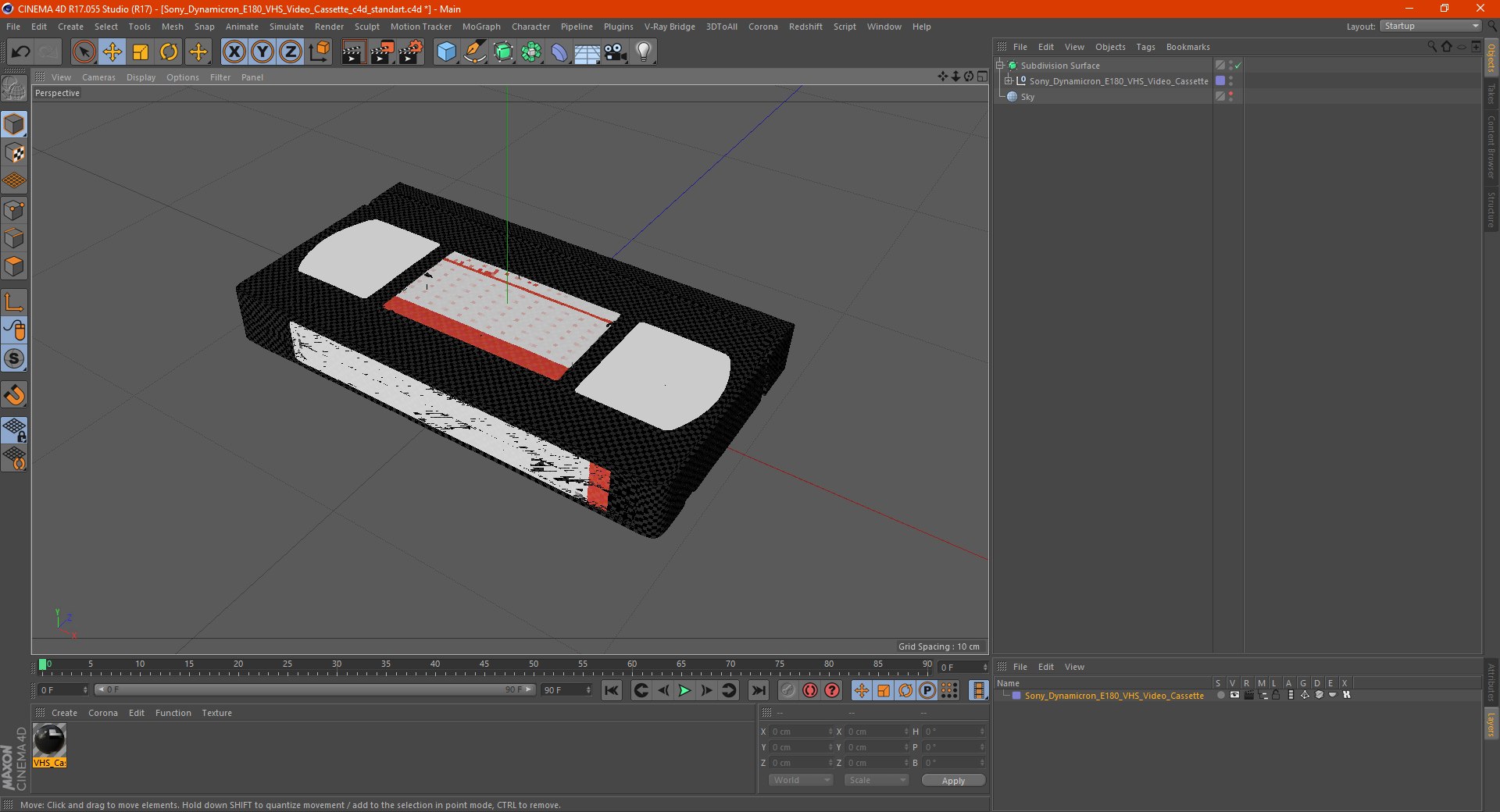Switch to Texture mode in left toolbar
The height and width of the screenshot is (812, 1500).
point(14,153)
